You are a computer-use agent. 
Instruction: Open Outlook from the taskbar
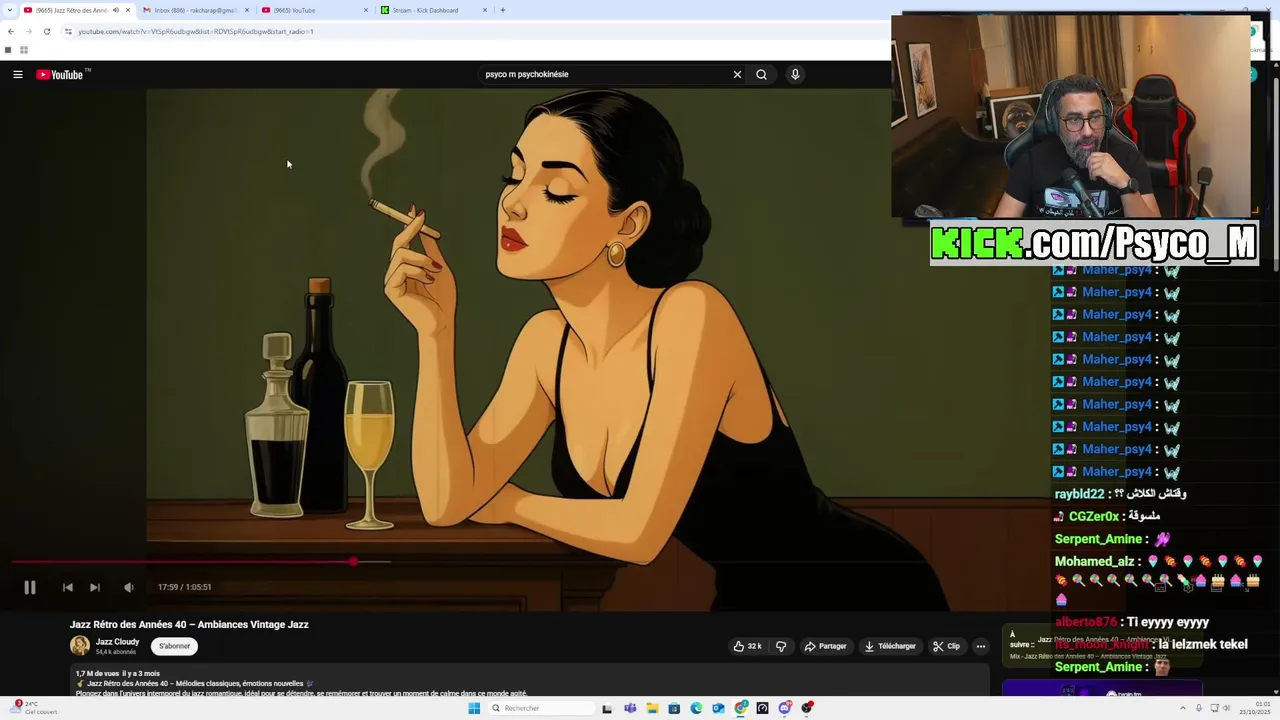[718, 708]
